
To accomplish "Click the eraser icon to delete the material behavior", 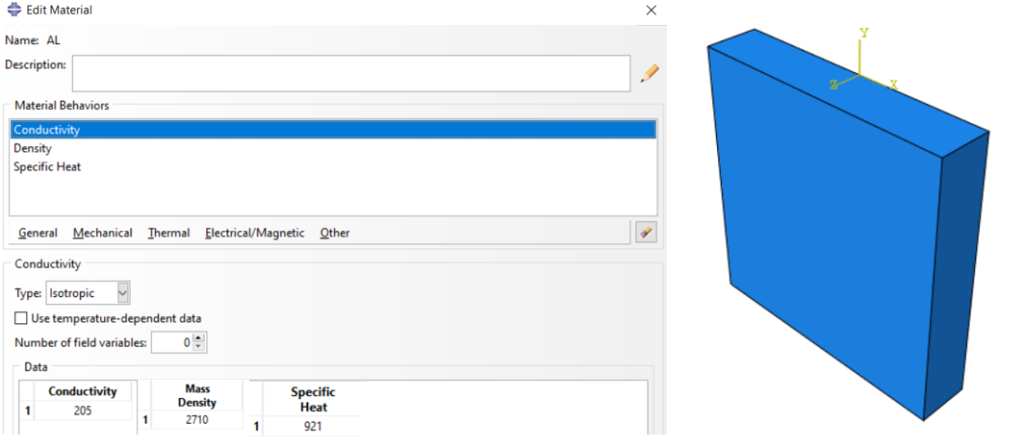I will click(646, 232).
